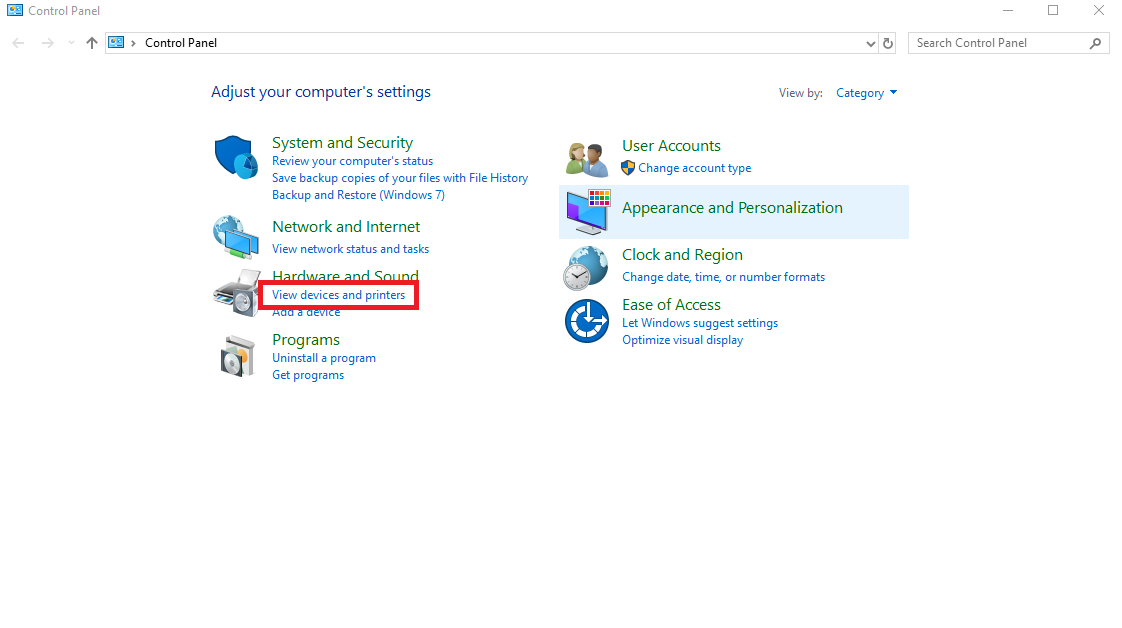
Task: Open Hardware and Sound category
Action: (x=345, y=275)
